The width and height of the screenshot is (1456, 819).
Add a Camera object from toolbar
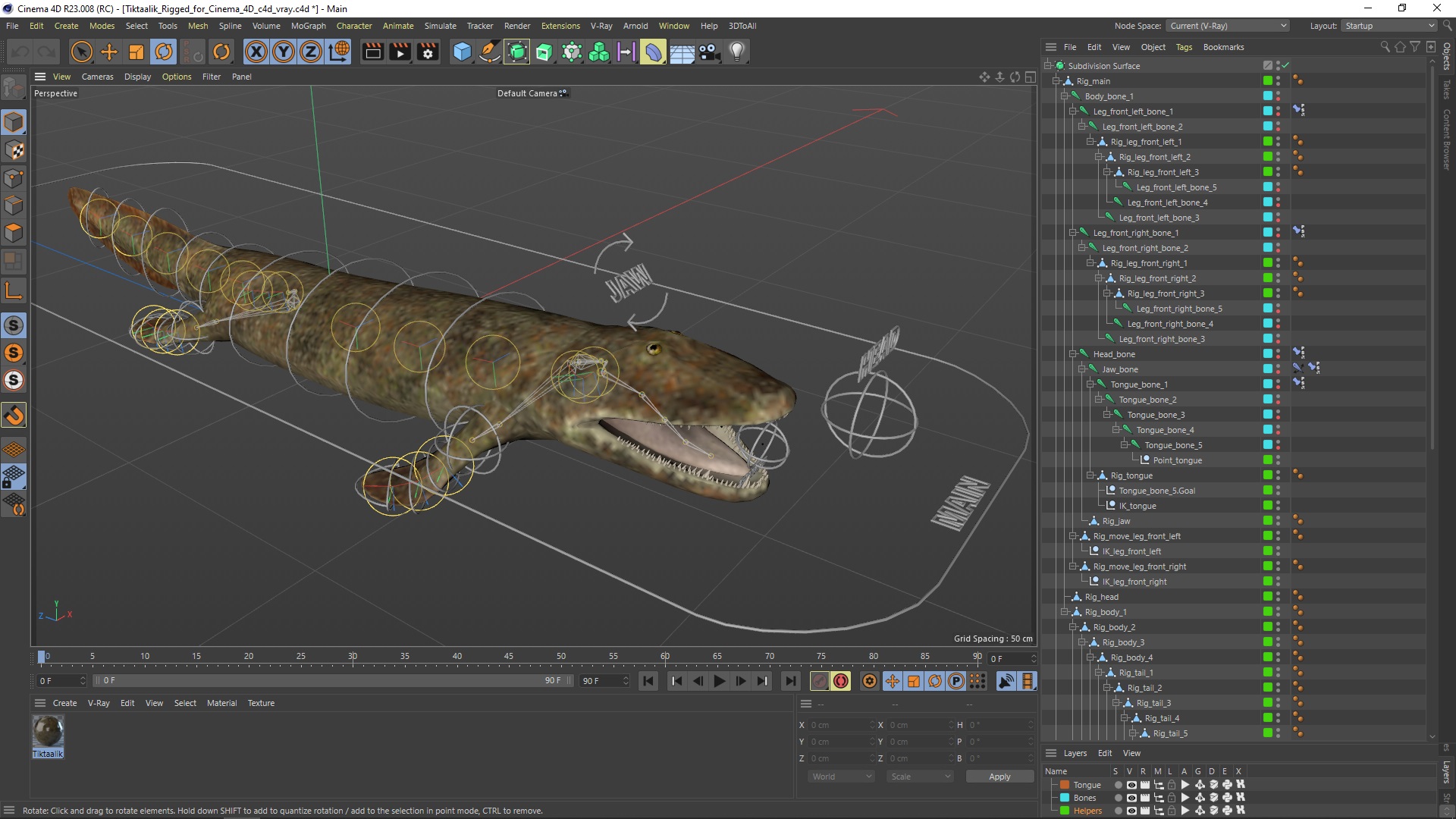pos(709,52)
